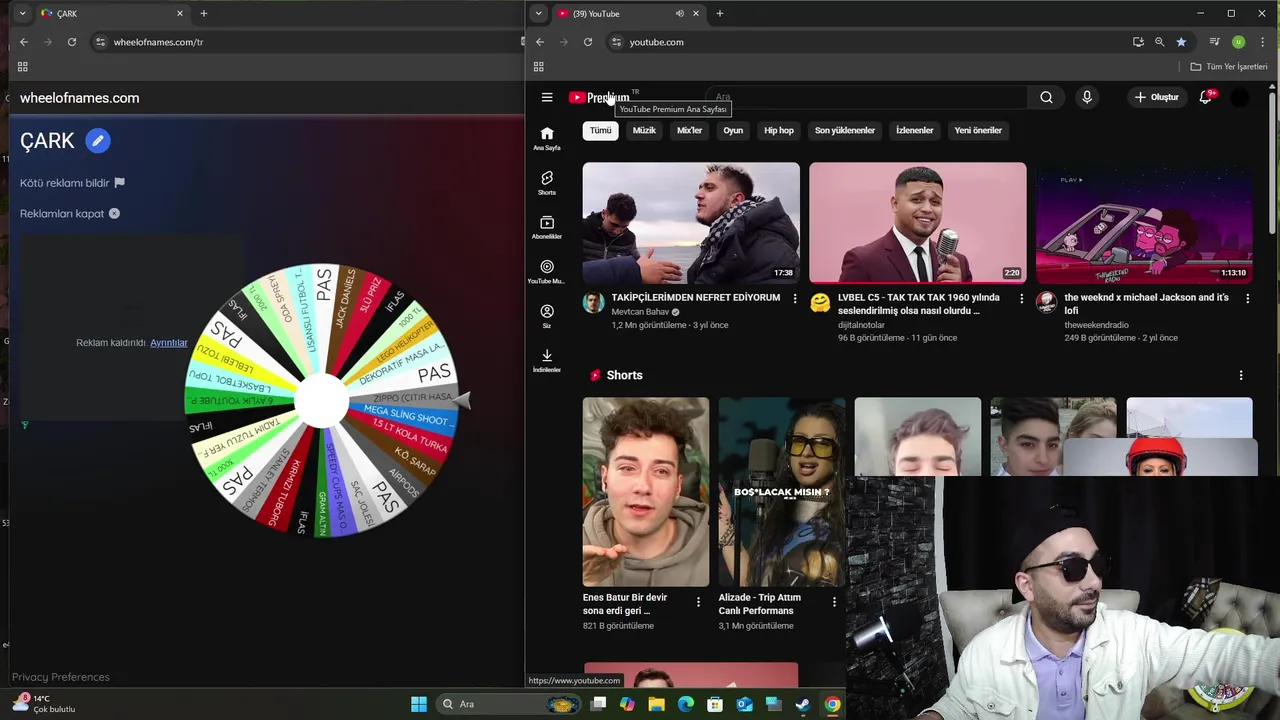
Task: Click the pencil edit icon beside ÇARK
Action: (98, 141)
